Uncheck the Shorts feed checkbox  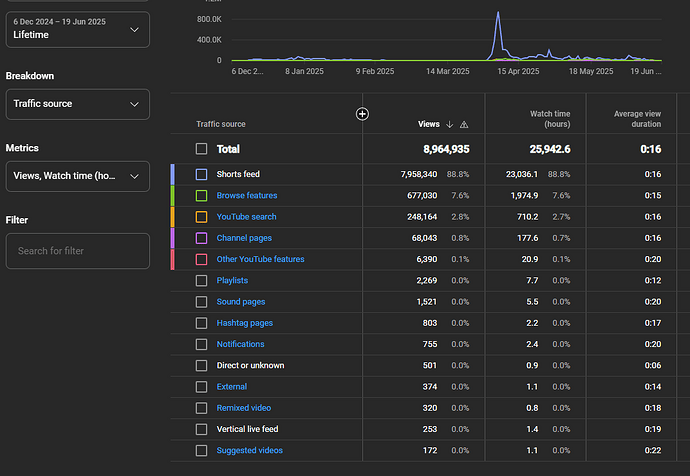(202, 174)
